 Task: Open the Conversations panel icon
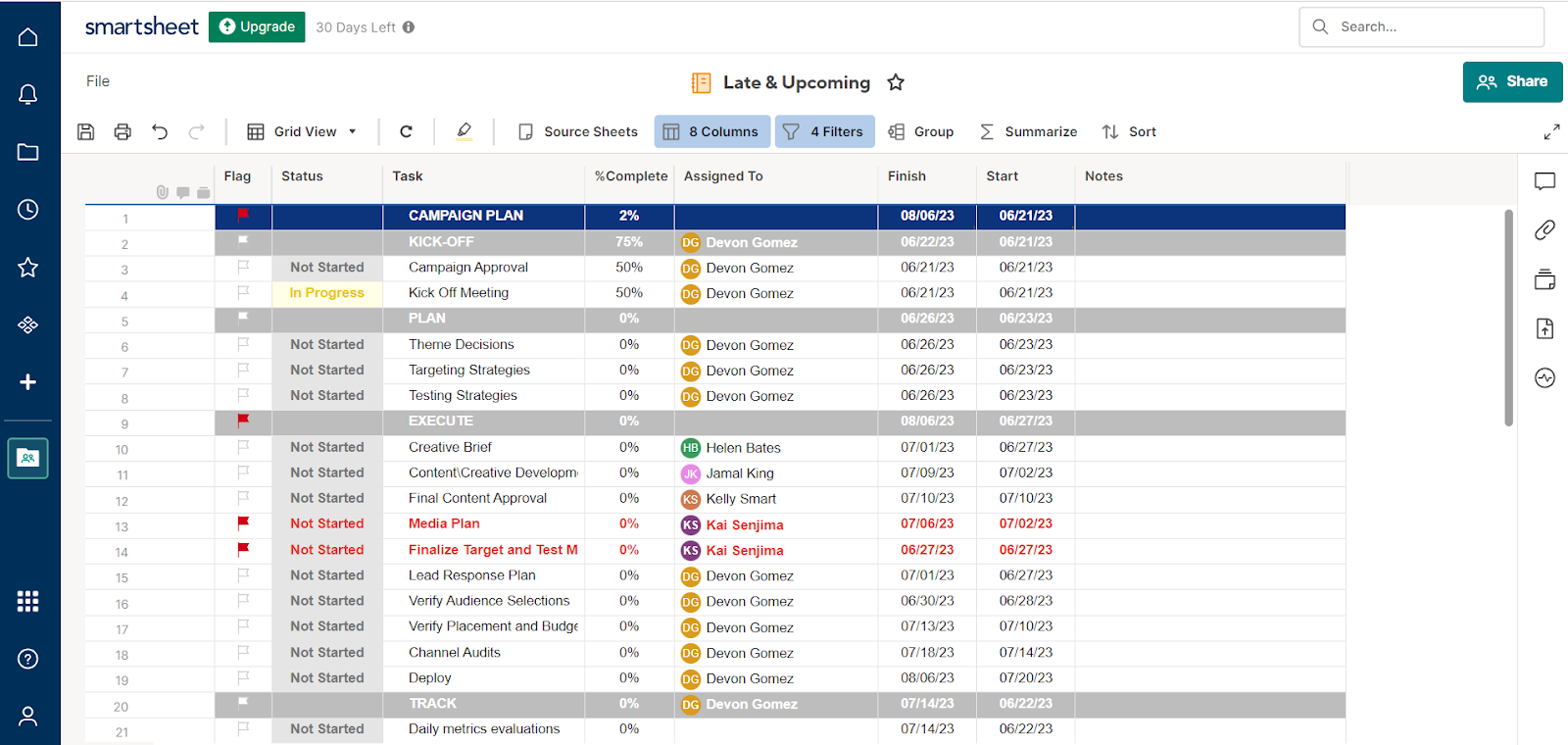(1545, 181)
